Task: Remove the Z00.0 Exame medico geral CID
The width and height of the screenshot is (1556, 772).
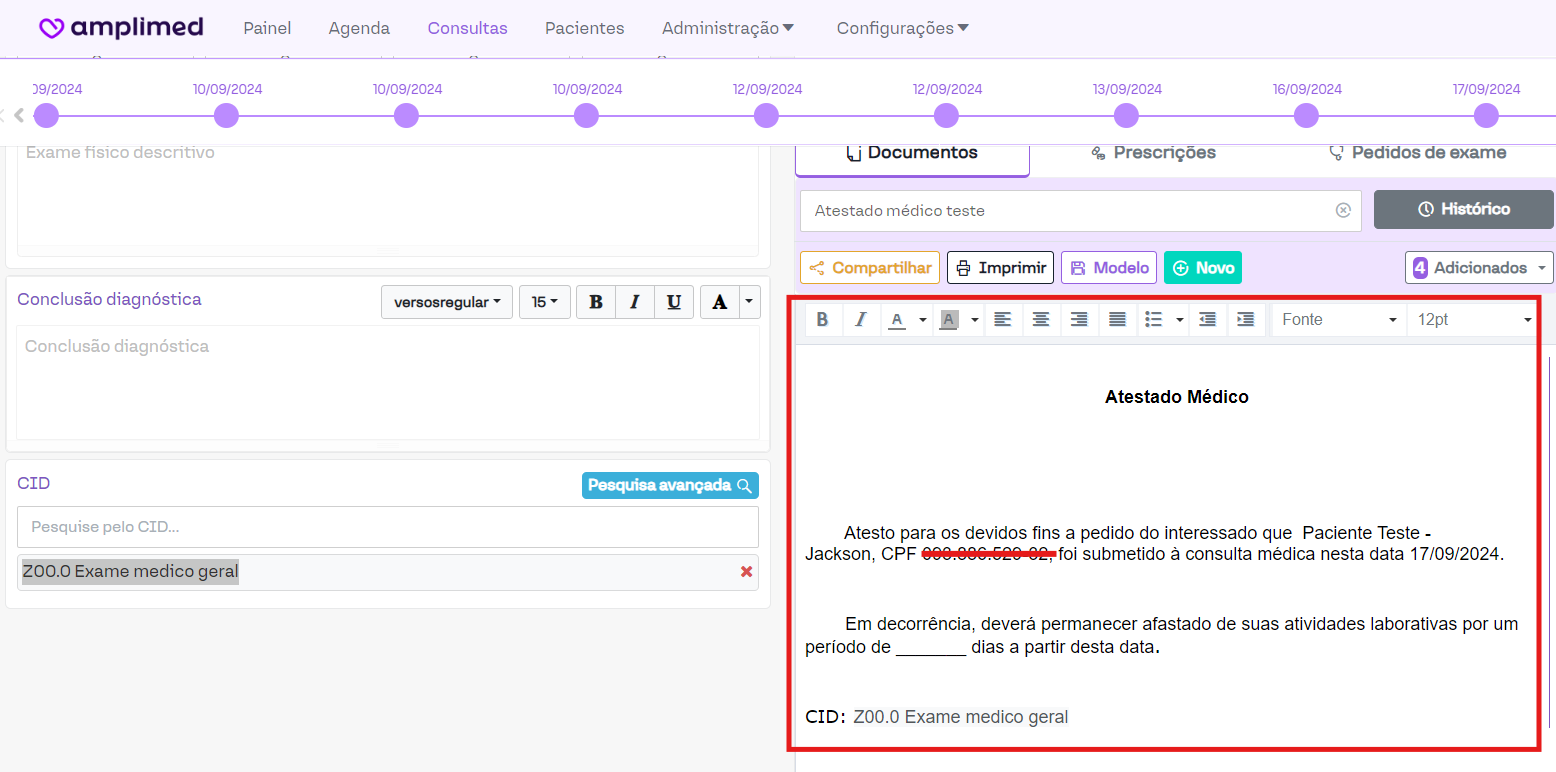Action: pyautogui.click(x=746, y=572)
